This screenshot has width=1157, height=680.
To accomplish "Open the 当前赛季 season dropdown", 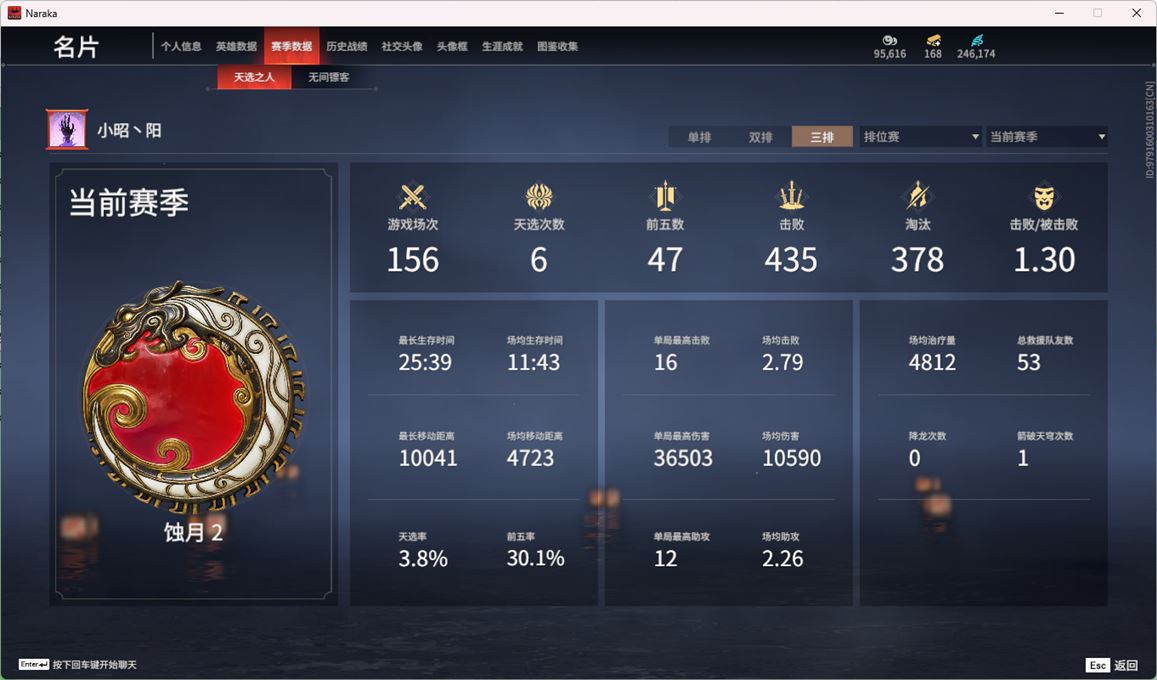I will tap(1047, 136).
